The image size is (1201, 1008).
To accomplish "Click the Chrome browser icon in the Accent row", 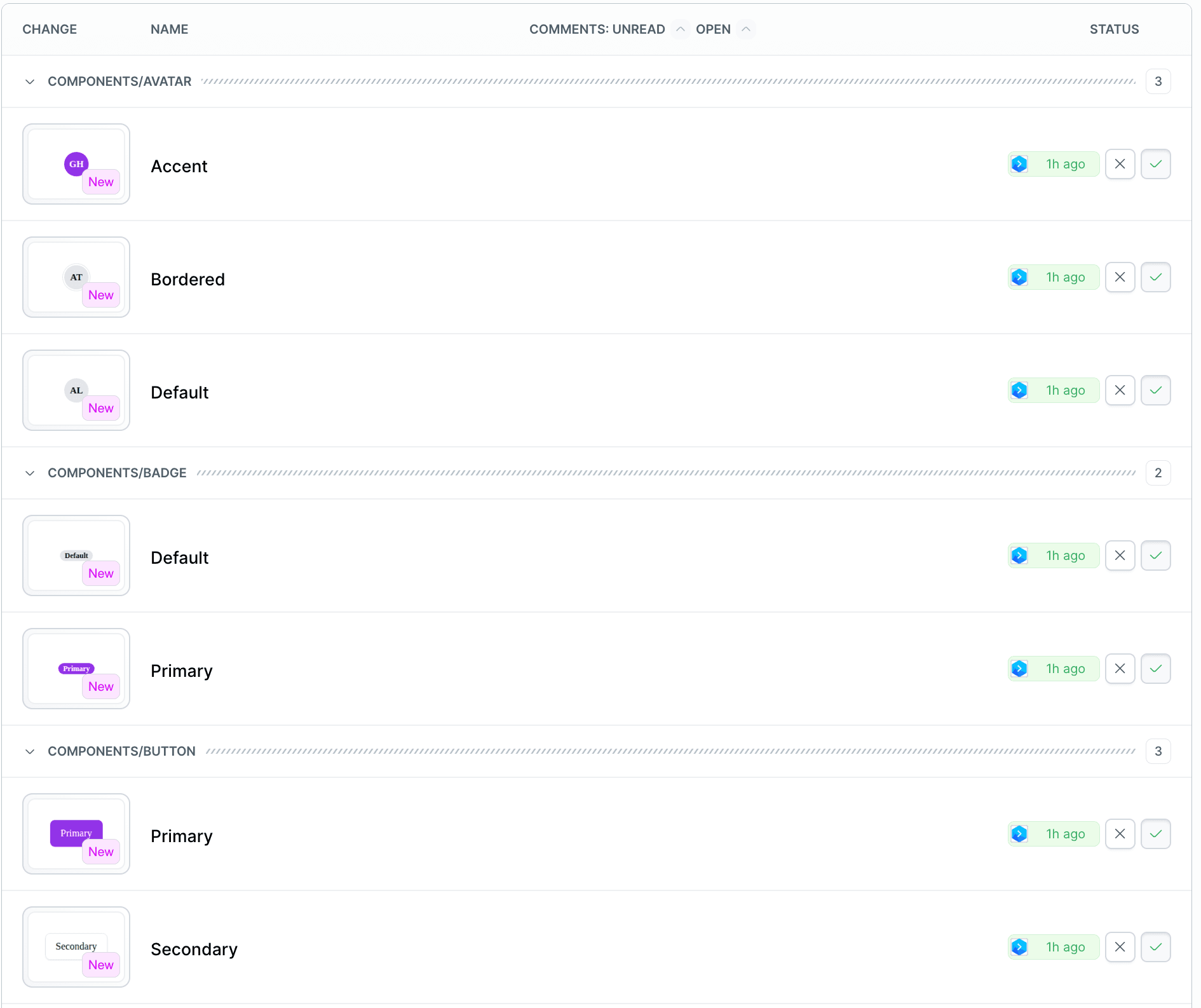I will point(1019,164).
